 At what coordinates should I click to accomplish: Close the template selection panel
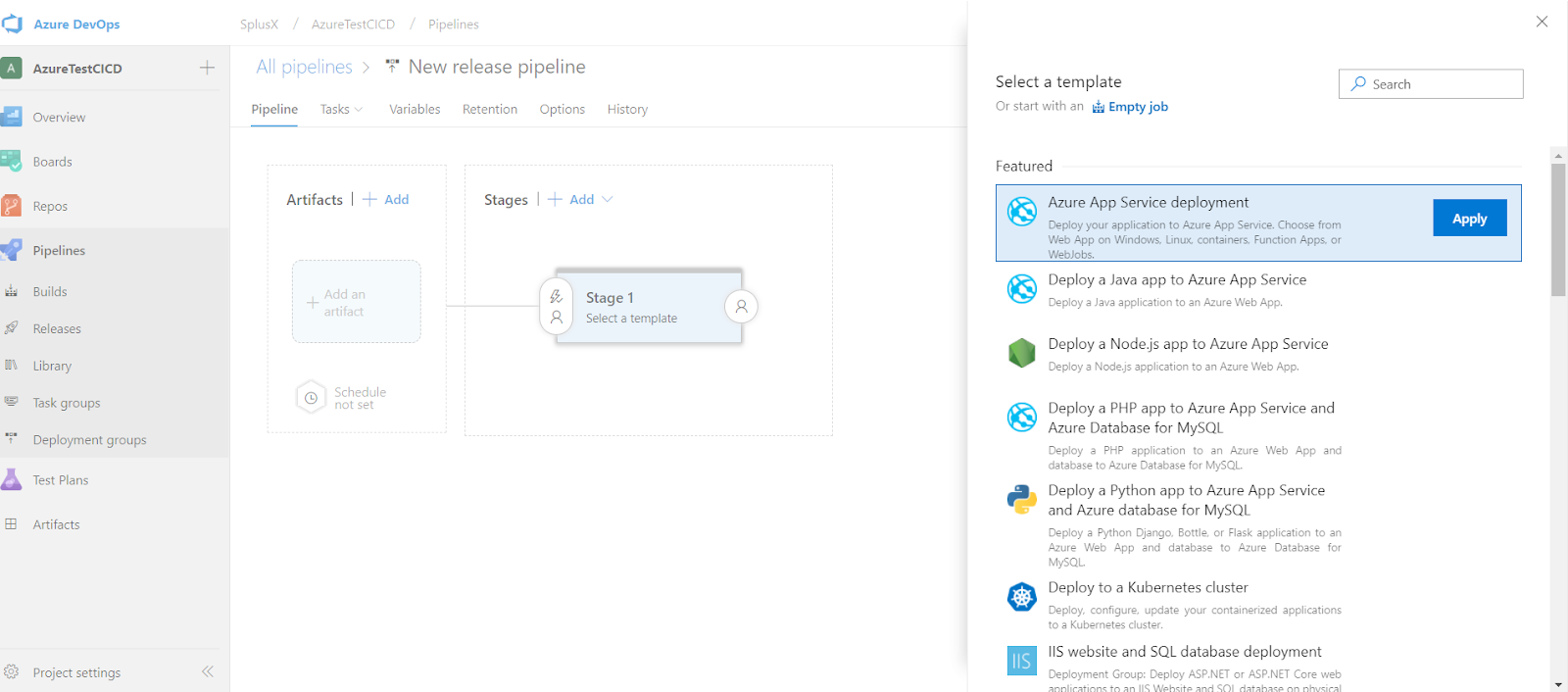(x=1542, y=22)
